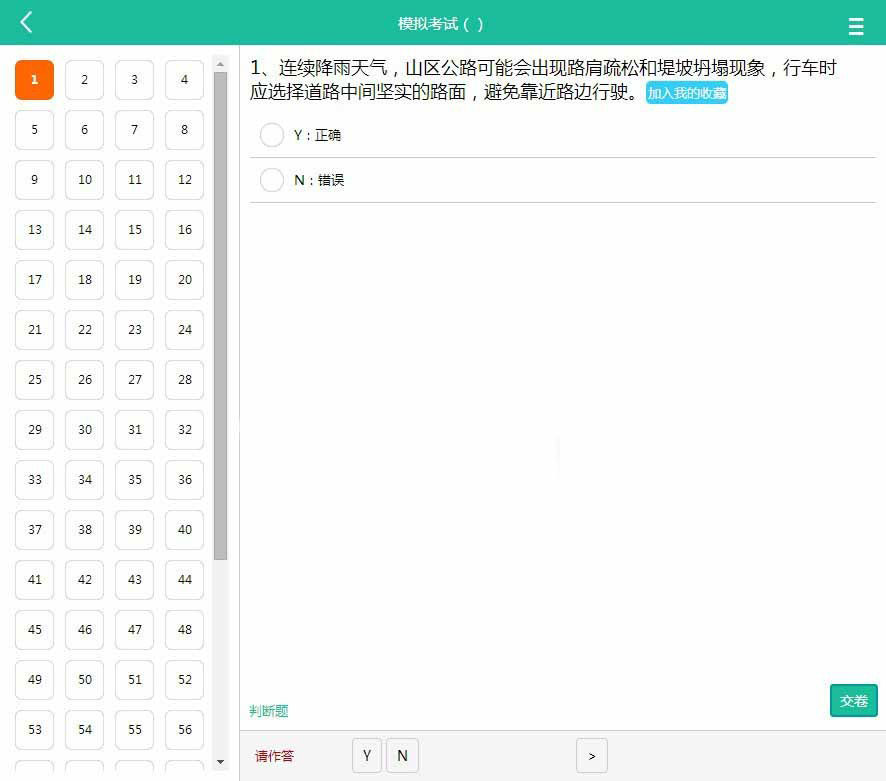Advance with the > next question button
The height and width of the screenshot is (781, 886).
point(592,756)
